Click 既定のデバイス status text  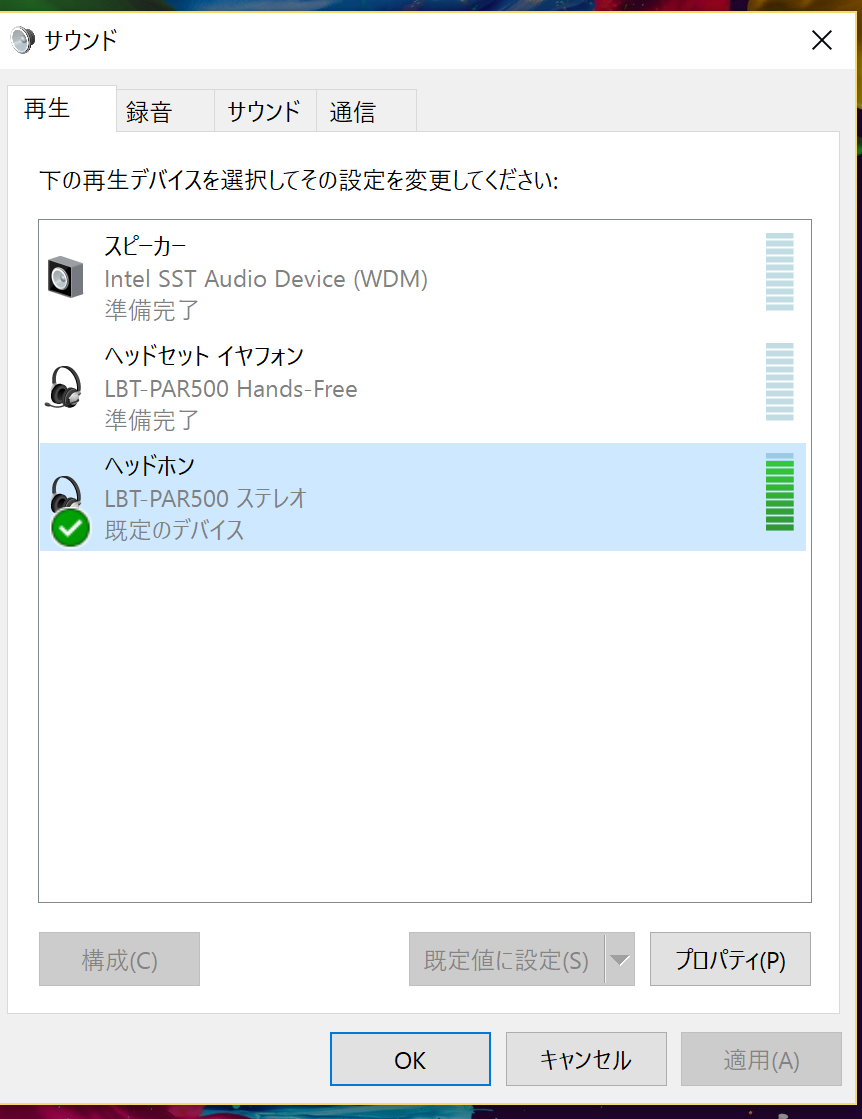tap(174, 530)
